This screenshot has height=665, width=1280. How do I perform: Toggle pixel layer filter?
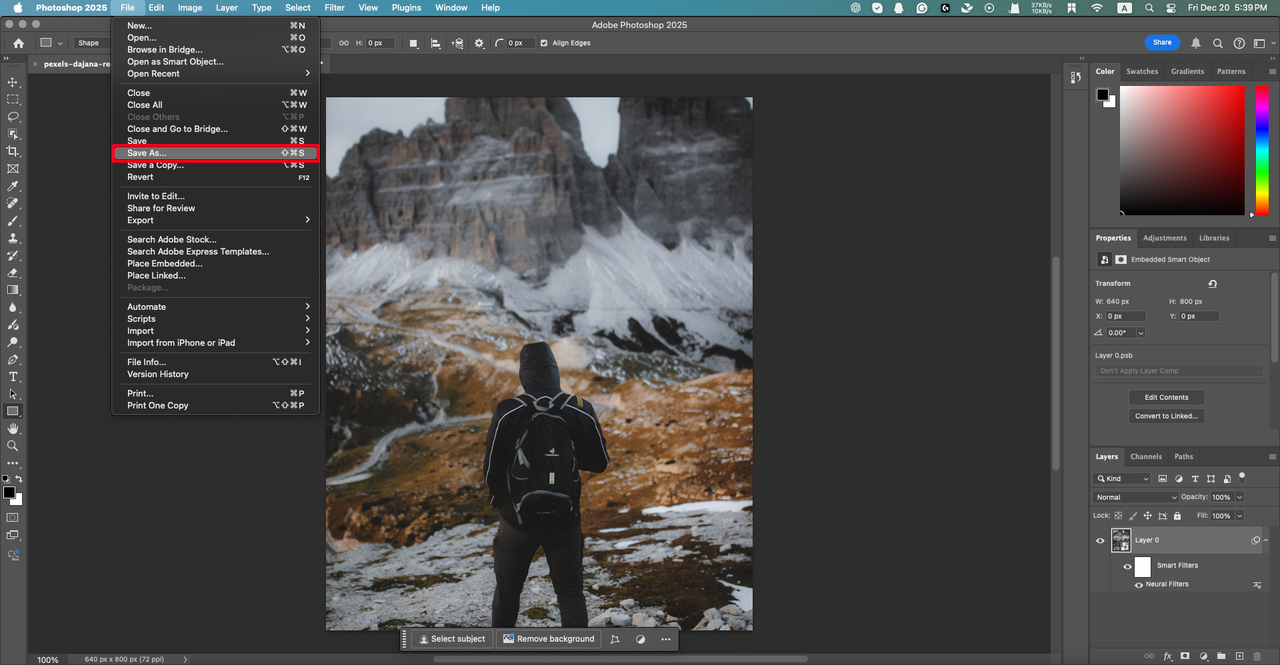[x=1163, y=479]
